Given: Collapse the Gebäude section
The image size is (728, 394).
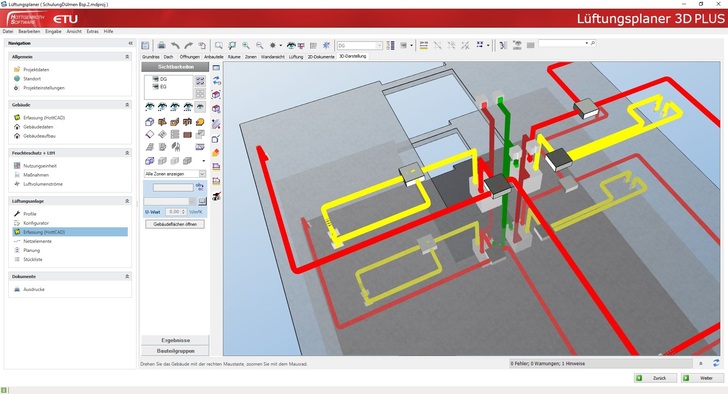Looking at the screenshot, I should click(x=127, y=105).
